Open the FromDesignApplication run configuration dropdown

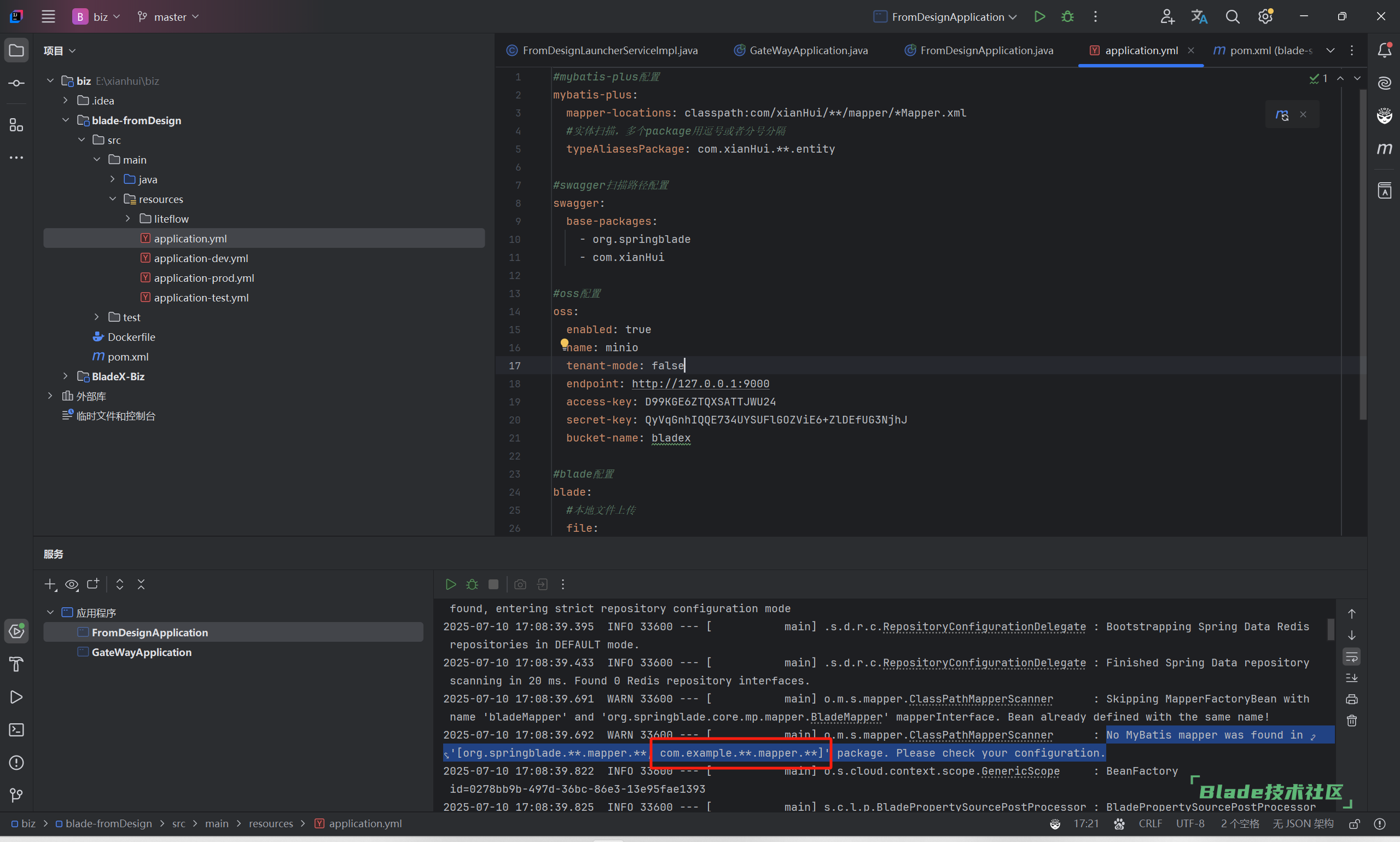(944, 16)
